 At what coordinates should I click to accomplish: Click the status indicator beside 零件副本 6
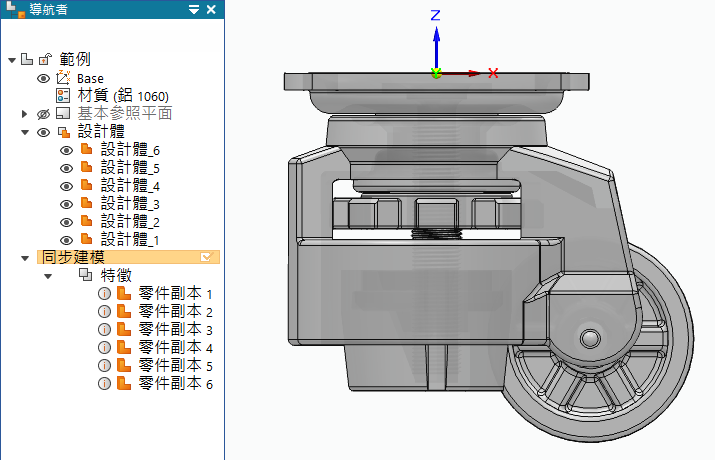click(104, 384)
